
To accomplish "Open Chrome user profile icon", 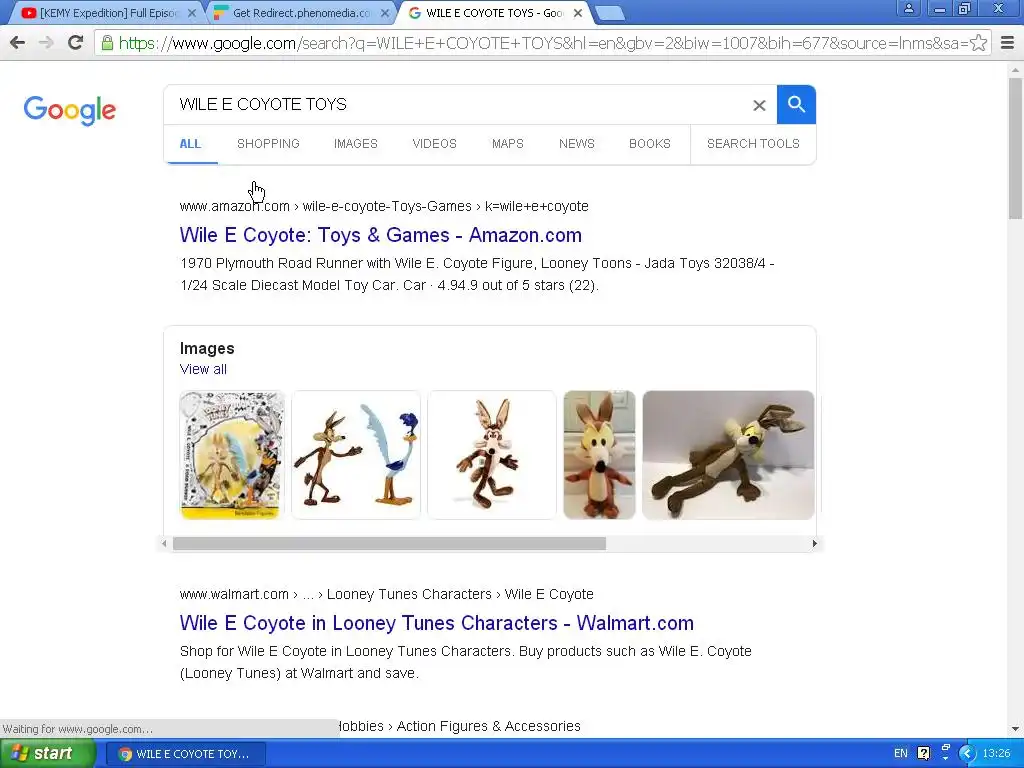I will 908,8.
